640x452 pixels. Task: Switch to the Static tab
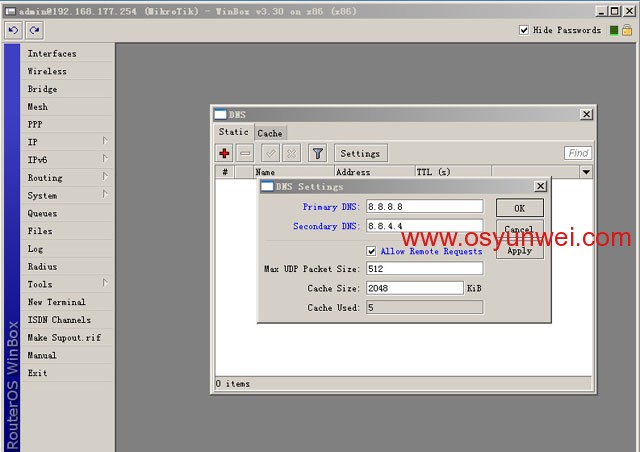point(233,132)
